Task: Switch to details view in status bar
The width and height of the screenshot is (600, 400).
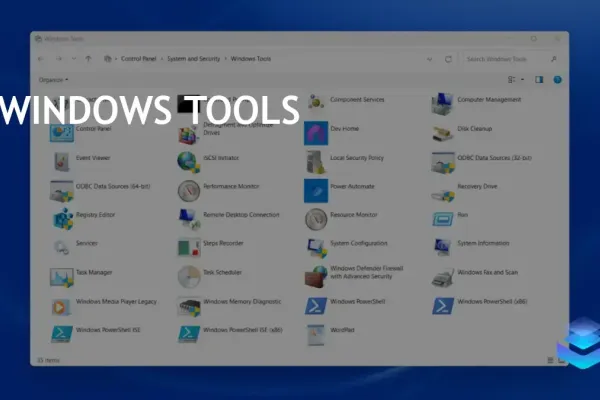Action: click(550, 360)
